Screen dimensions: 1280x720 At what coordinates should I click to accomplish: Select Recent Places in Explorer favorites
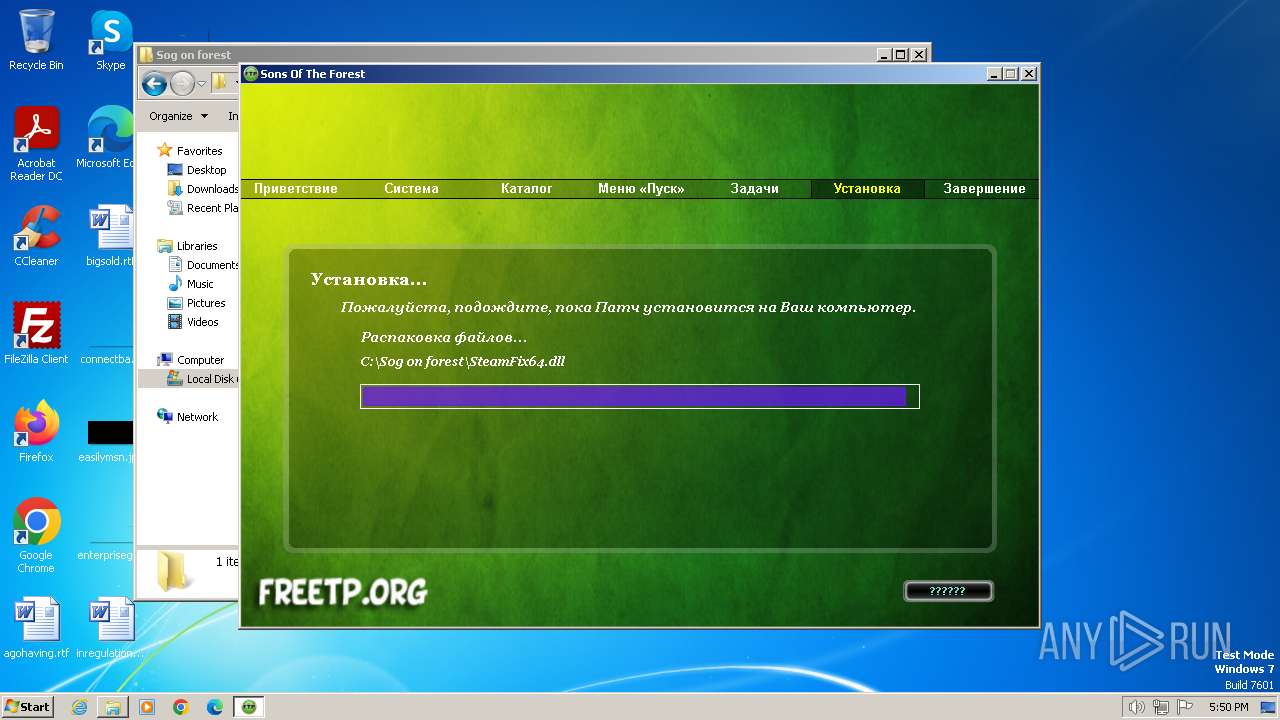pyautogui.click(x=203, y=208)
